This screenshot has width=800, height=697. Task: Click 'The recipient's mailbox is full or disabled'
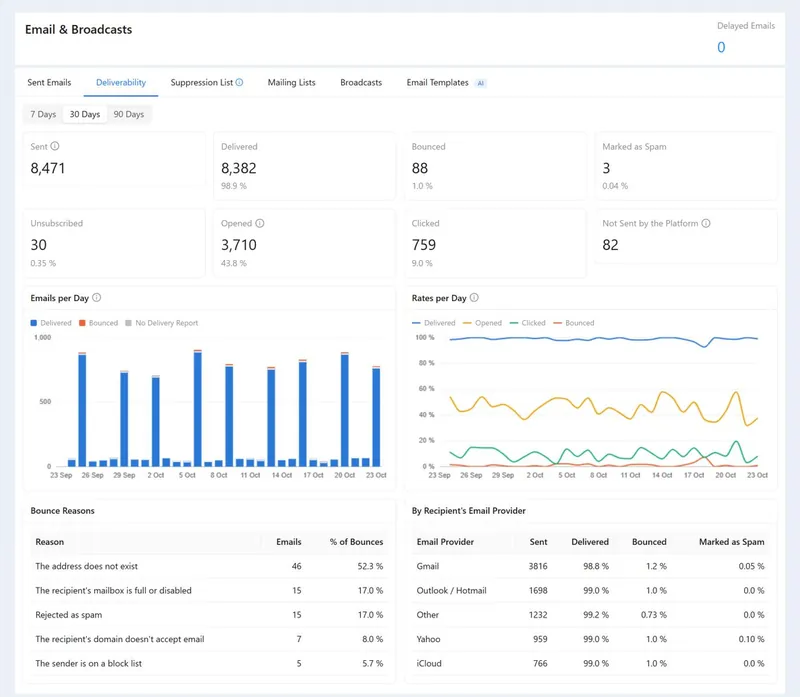pos(113,590)
